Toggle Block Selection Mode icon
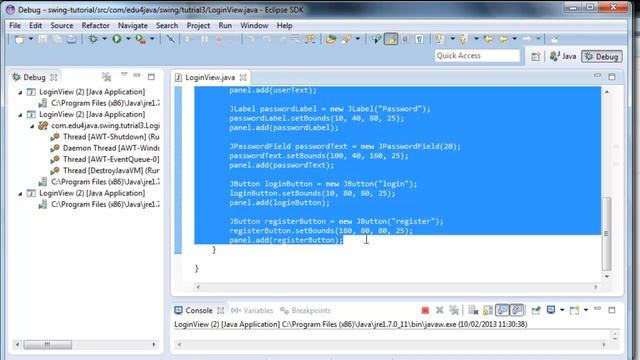The width and height of the screenshot is (640, 360). (405, 39)
